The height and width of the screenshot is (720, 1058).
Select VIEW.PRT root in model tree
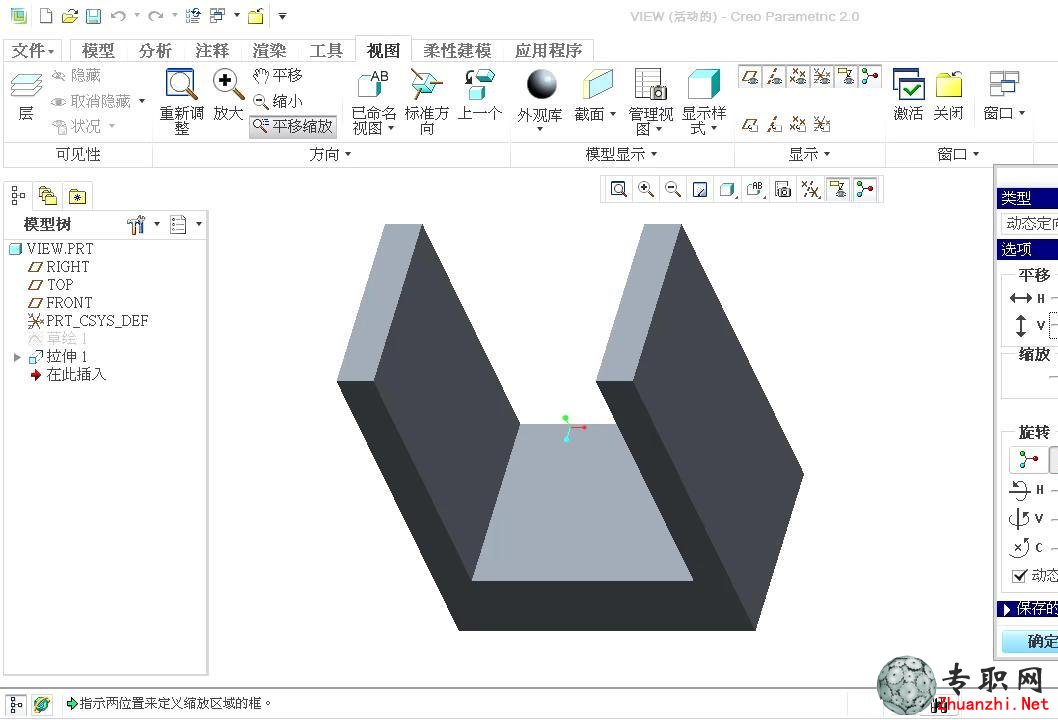(52, 249)
